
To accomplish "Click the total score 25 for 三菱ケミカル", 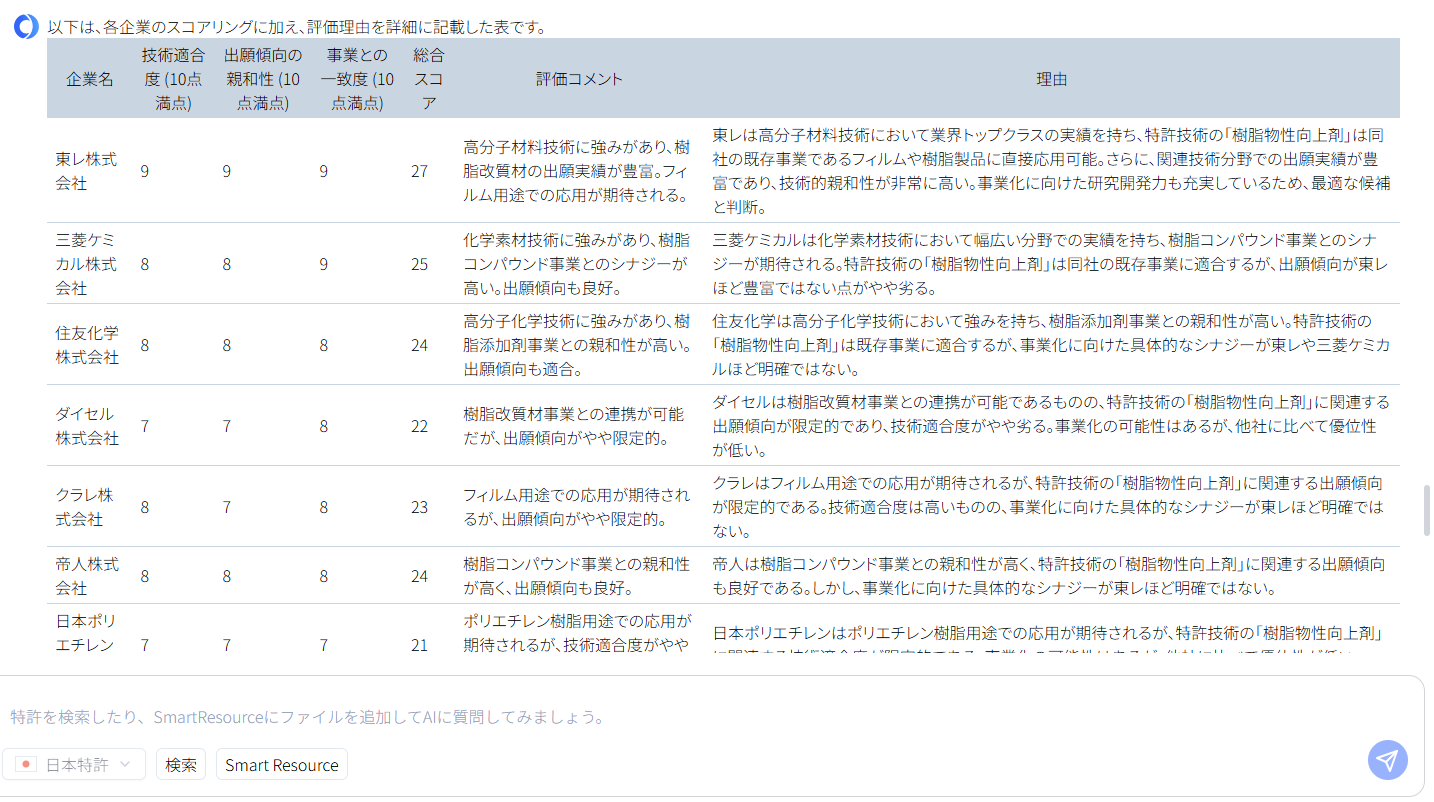I will coord(419,264).
